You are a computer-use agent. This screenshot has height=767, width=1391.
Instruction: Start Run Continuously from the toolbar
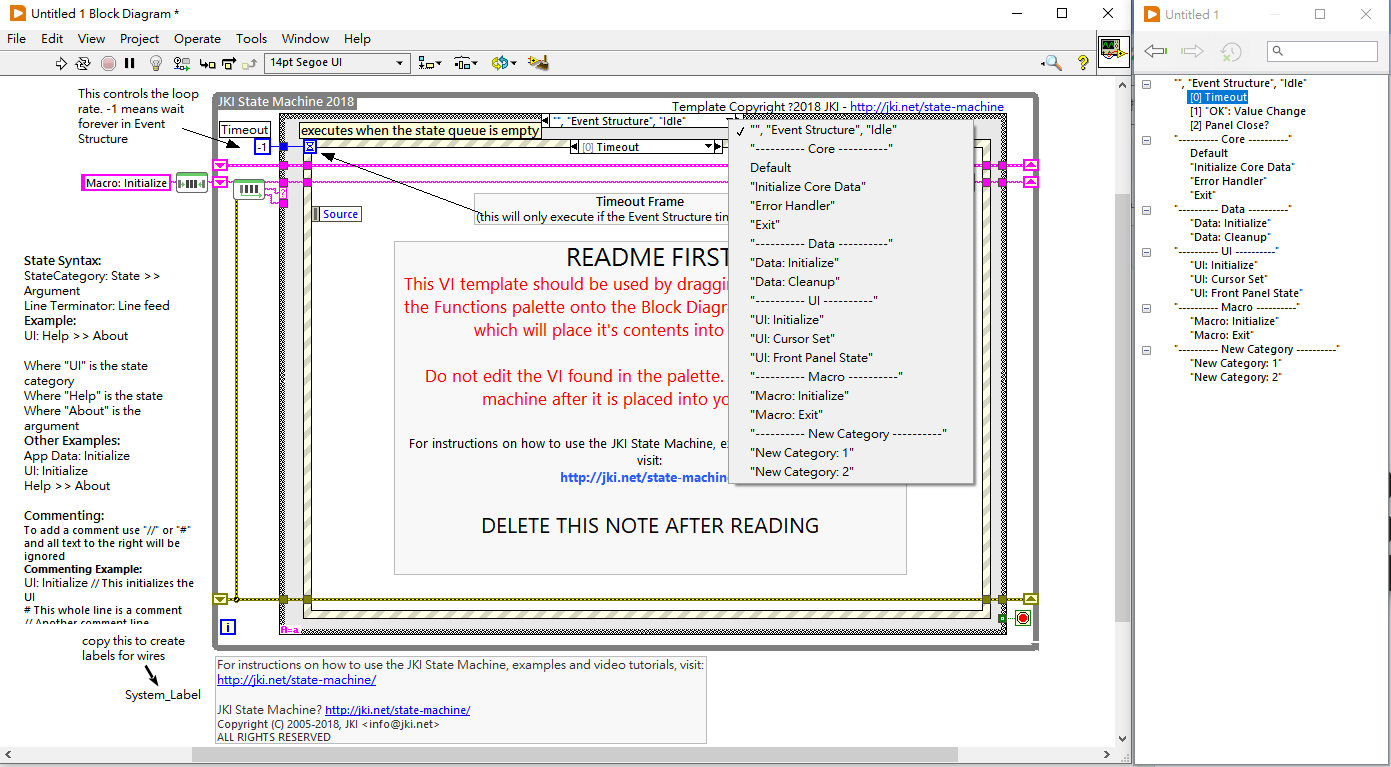84,63
